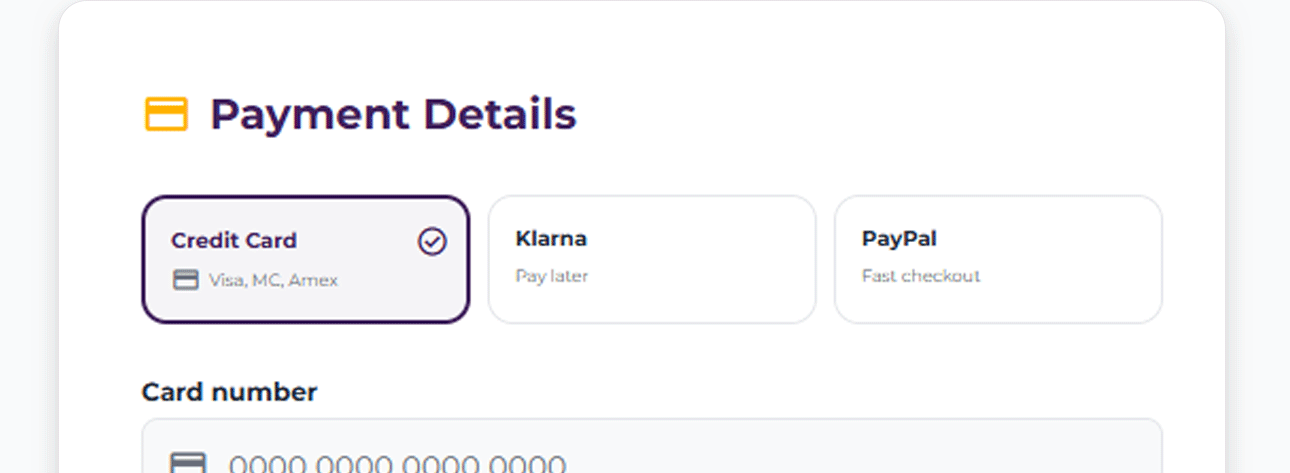Switch payment method to PayPal
This screenshot has width=1290, height=473.
(997, 259)
